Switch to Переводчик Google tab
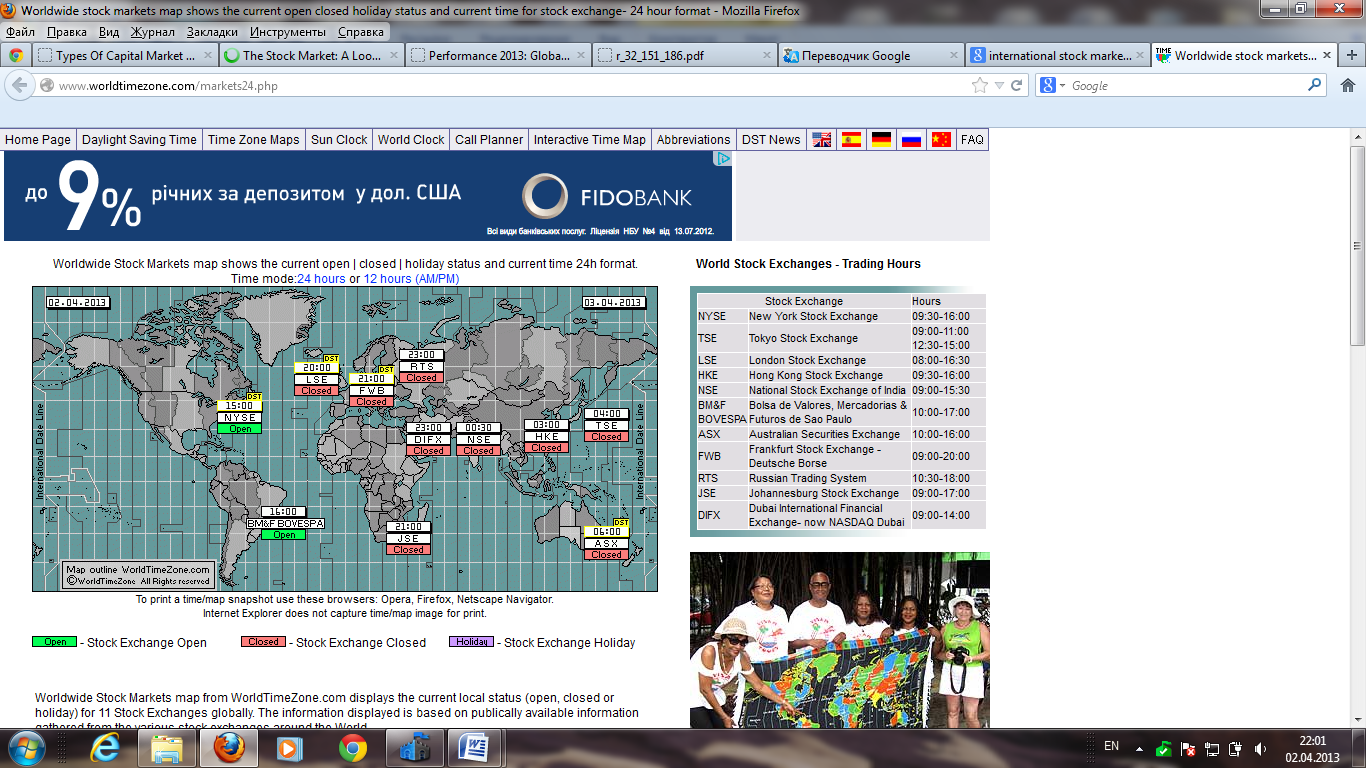 [870, 56]
